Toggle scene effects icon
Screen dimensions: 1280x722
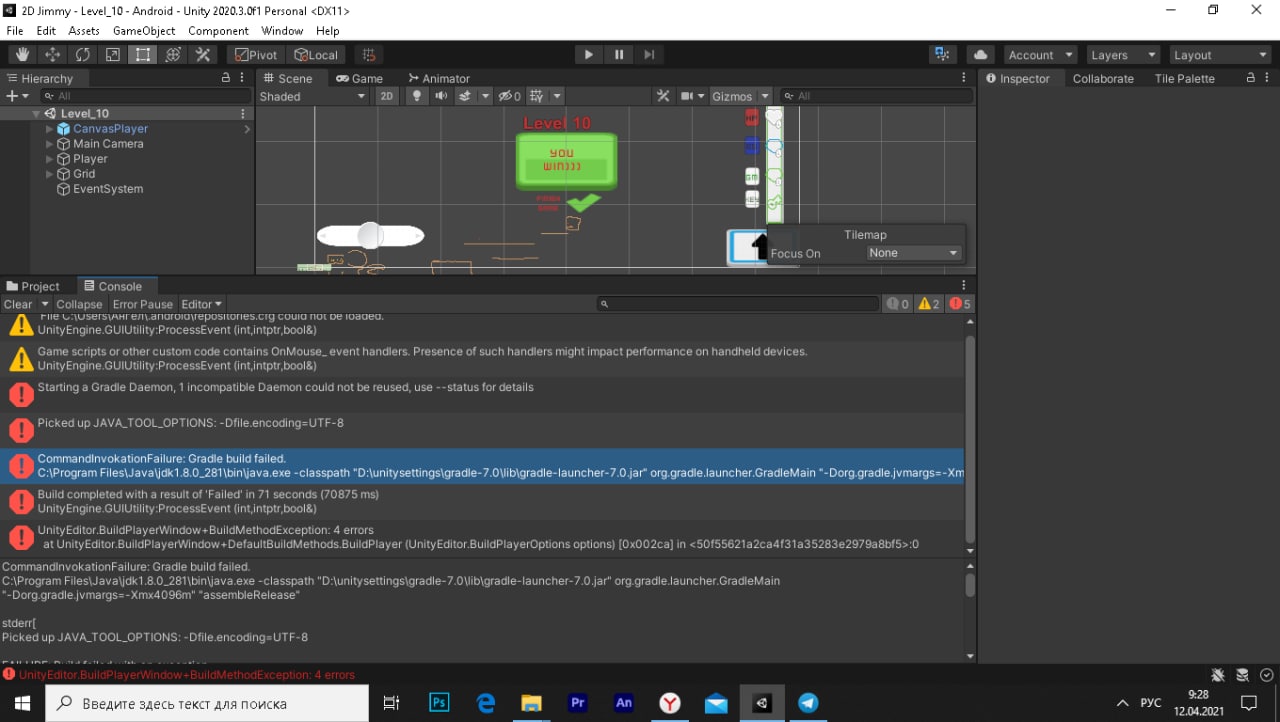point(466,96)
